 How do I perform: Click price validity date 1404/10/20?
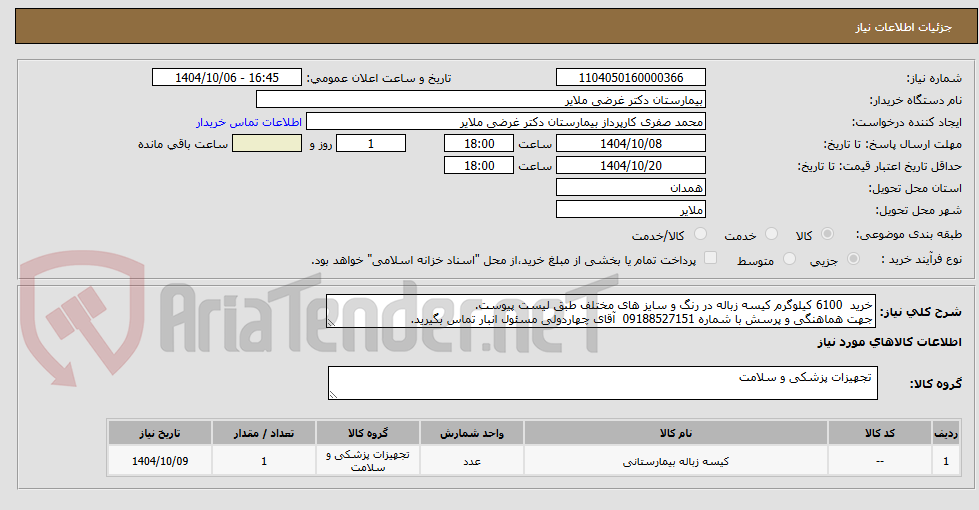pos(631,165)
